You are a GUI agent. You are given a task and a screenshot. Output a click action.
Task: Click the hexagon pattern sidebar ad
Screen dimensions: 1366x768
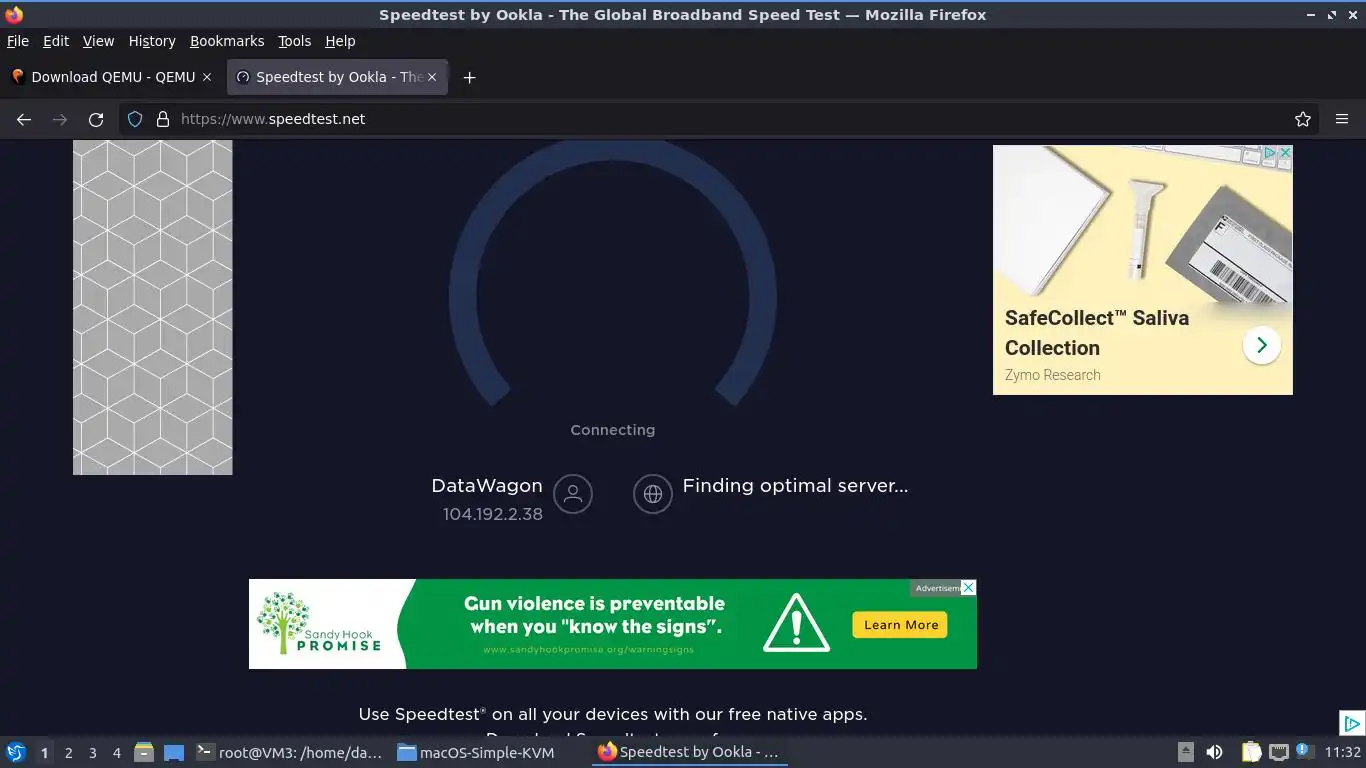click(153, 307)
